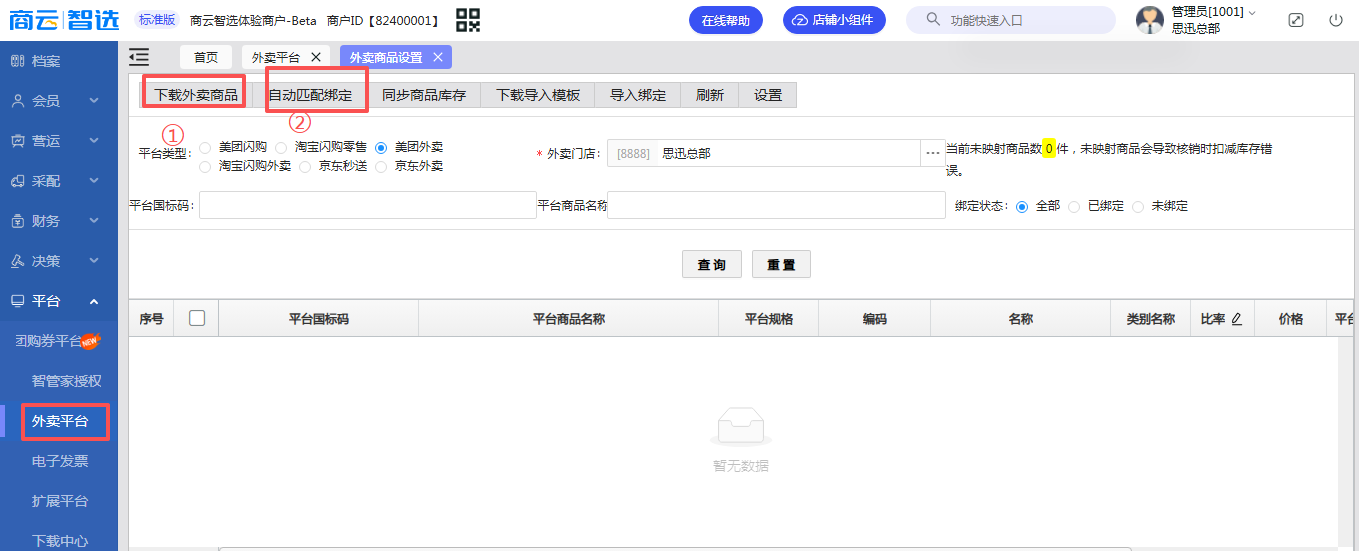Check the select-all checkbox in table header
Image resolution: width=1359 pixels, height=551 pixels.
[x=197, y=318]
